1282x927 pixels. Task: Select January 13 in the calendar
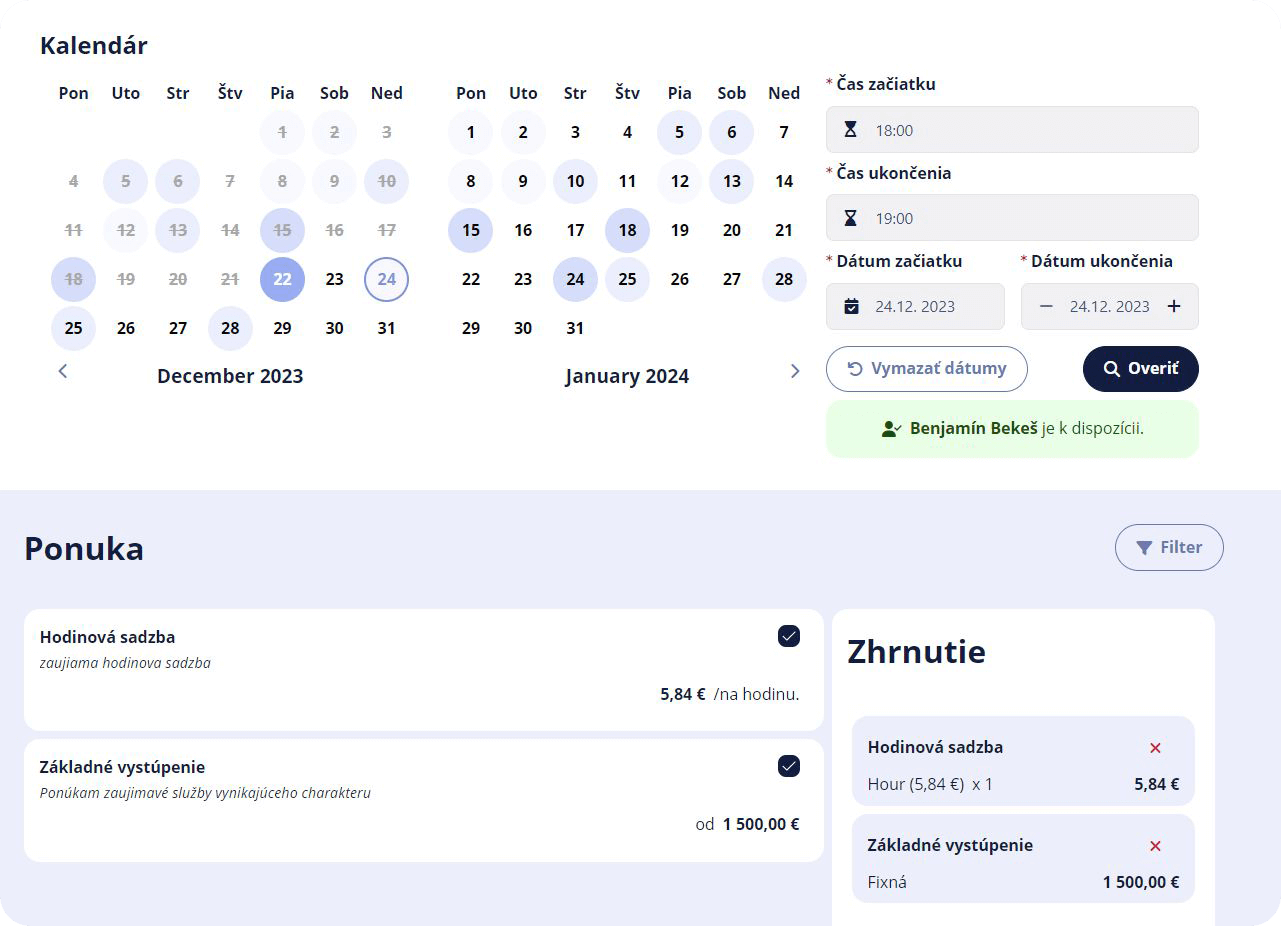pyautogui.click(x=732, y=181)
